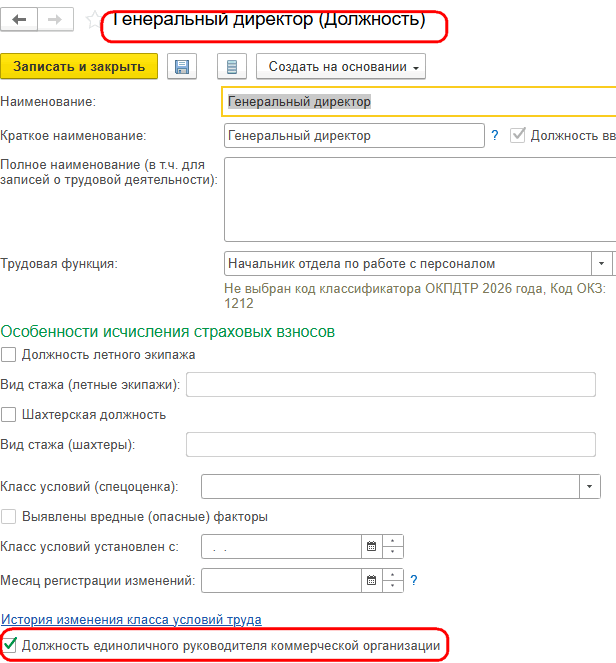Toggle Выявлены вредные (опасные) факторы checkbox
This screenshot has height=663, width=616.
pos(8,516)
